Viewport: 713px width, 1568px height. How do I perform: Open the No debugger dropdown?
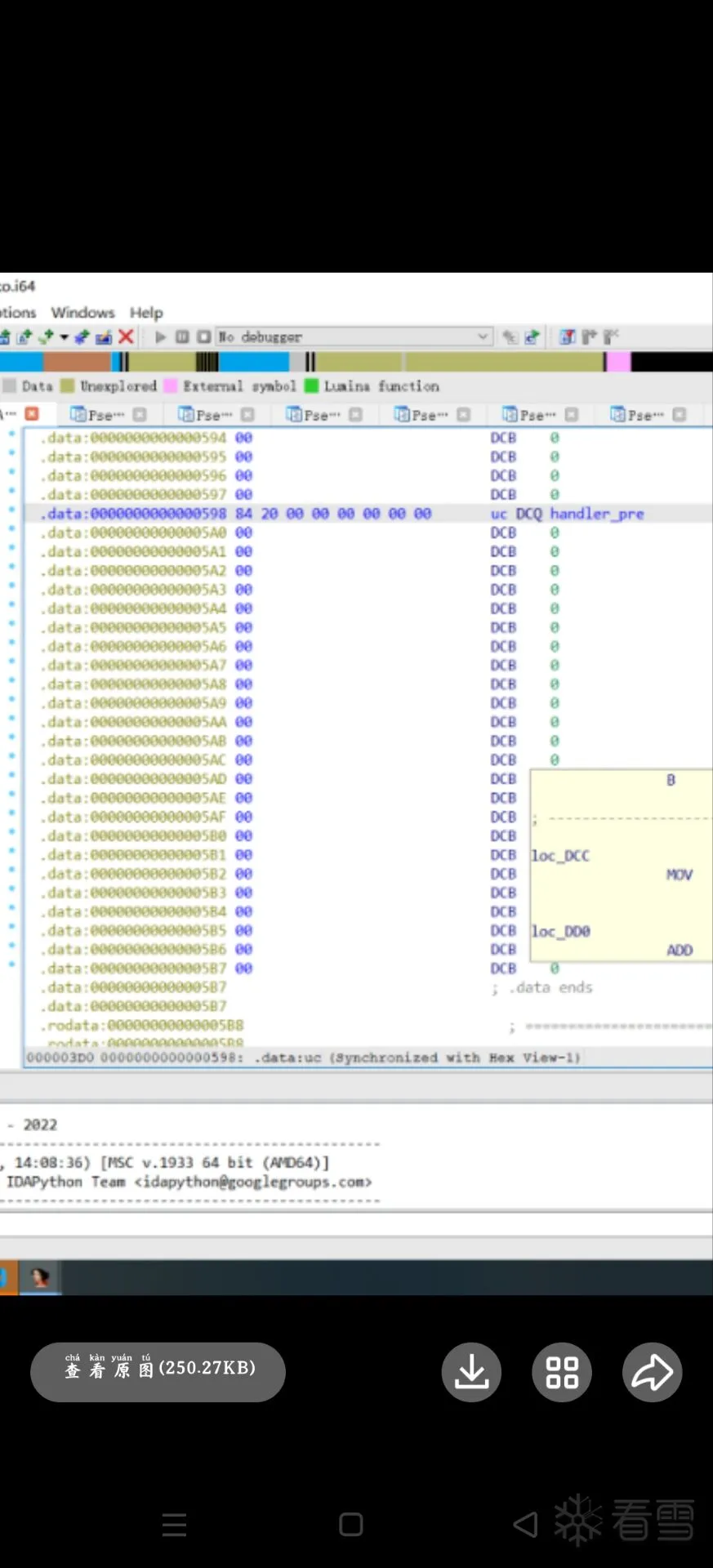tap(354, 336)
